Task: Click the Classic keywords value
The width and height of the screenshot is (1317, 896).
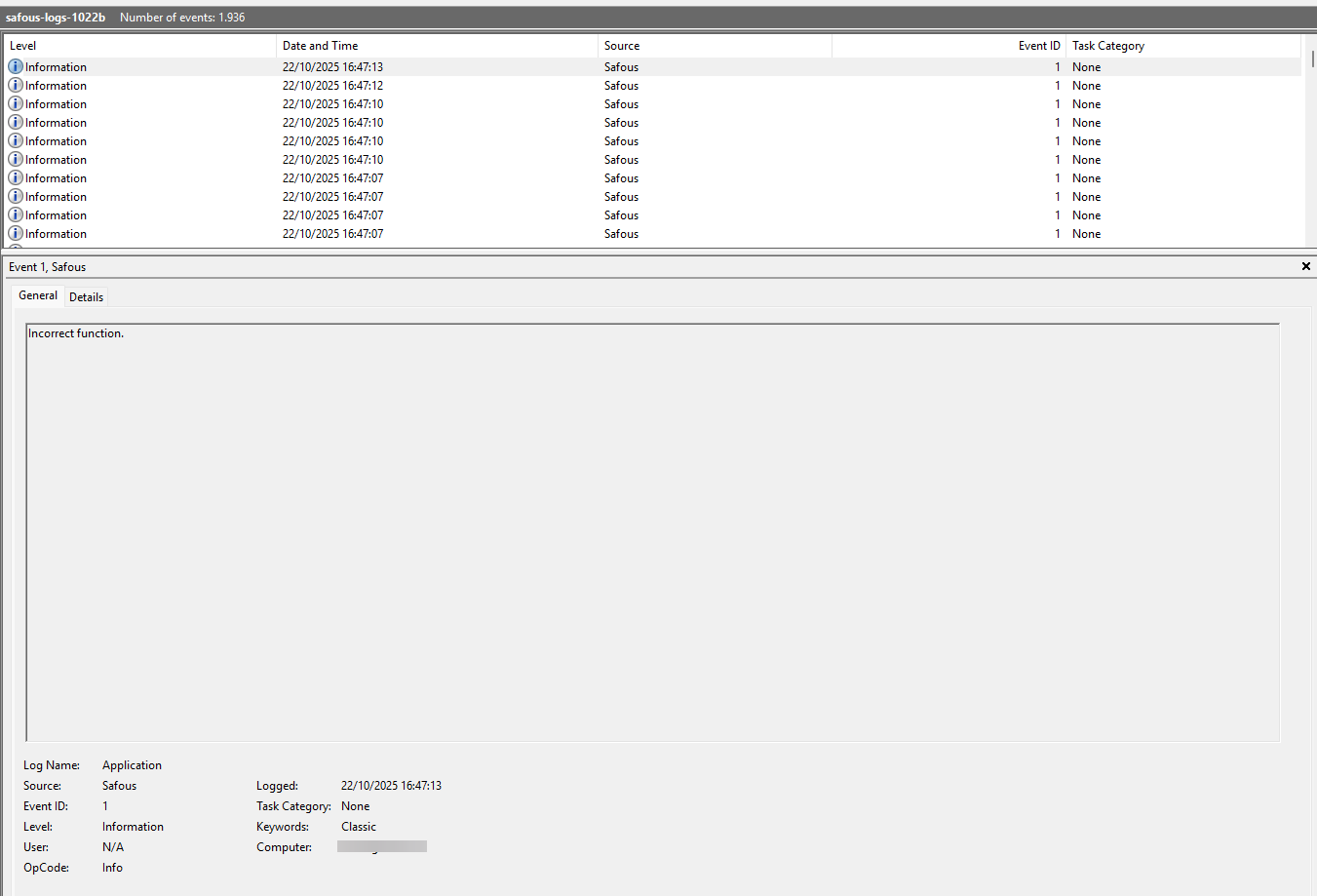Action: tap(358, 827)
